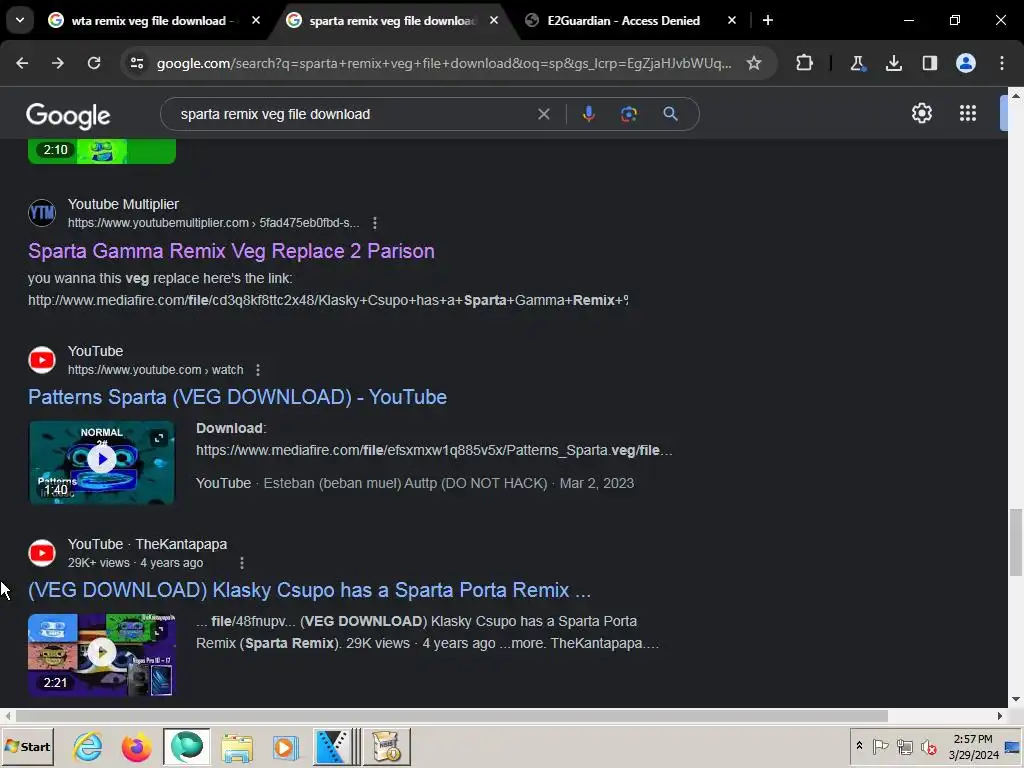Image resolution: width=1024 pixels, height=768 pixels.
Task: Open Google quick settings gear
Action: click(921, 114)
